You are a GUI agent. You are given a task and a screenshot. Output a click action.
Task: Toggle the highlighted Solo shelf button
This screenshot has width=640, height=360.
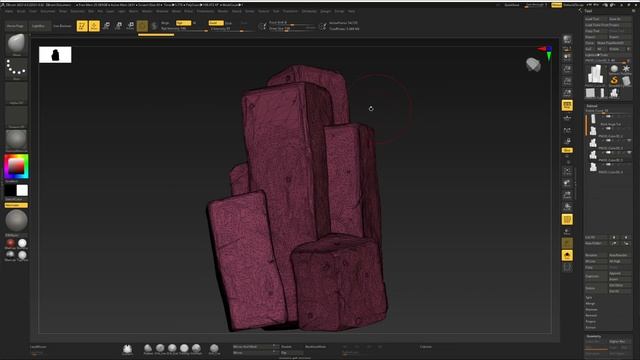[567, 256]
